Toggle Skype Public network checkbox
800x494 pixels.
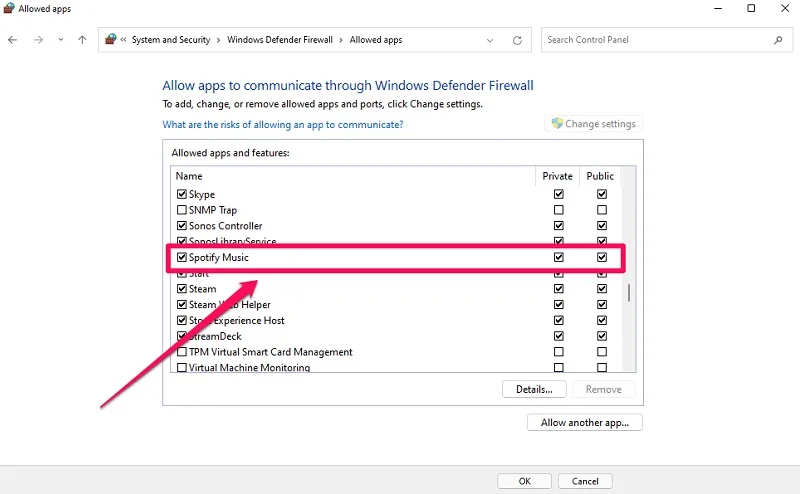(602, 194)
